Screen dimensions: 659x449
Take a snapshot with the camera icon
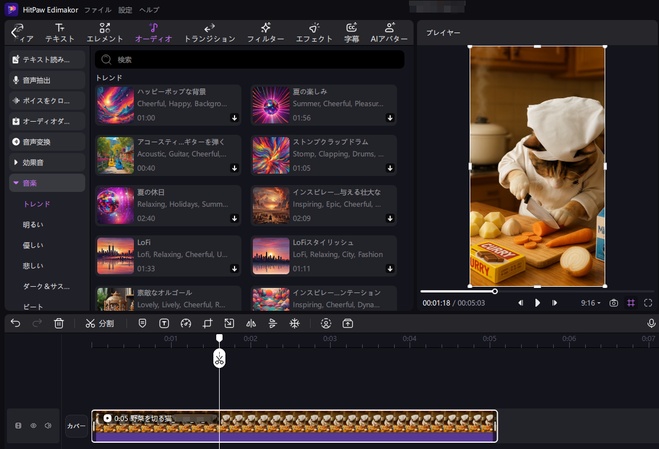coord(613,302)
